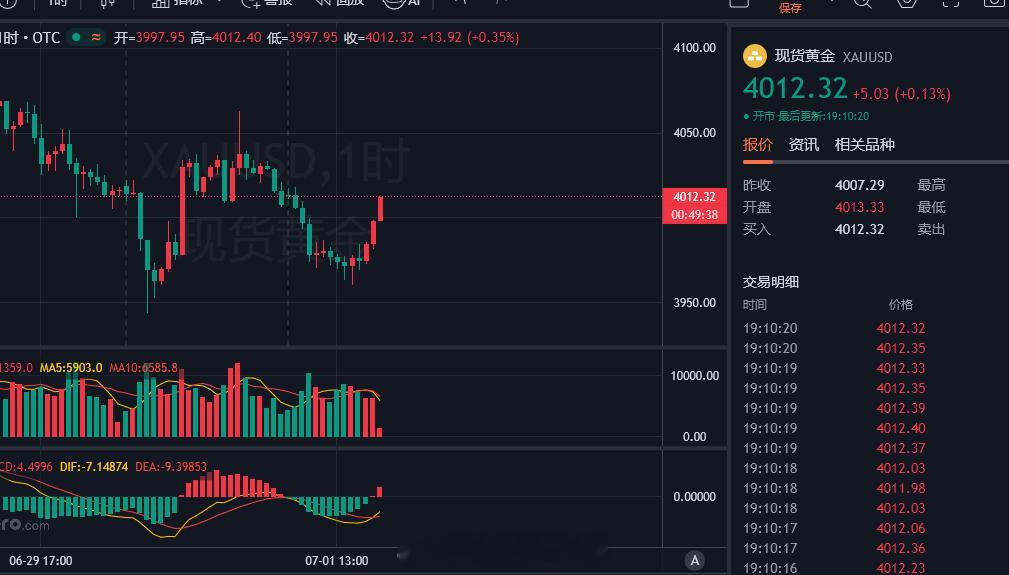Click the 时间 column header
The image size is (1009, 575).
point(755,304)
